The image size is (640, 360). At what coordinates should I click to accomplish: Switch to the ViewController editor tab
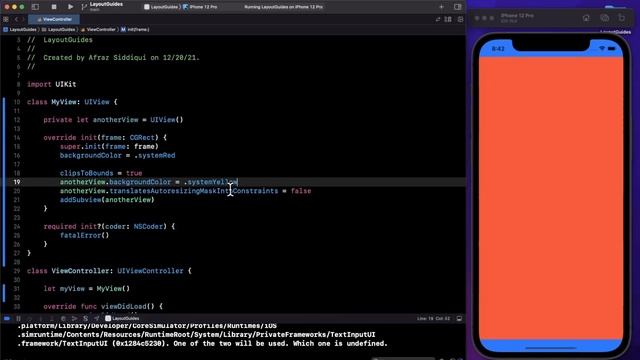(x=54, y=19)
